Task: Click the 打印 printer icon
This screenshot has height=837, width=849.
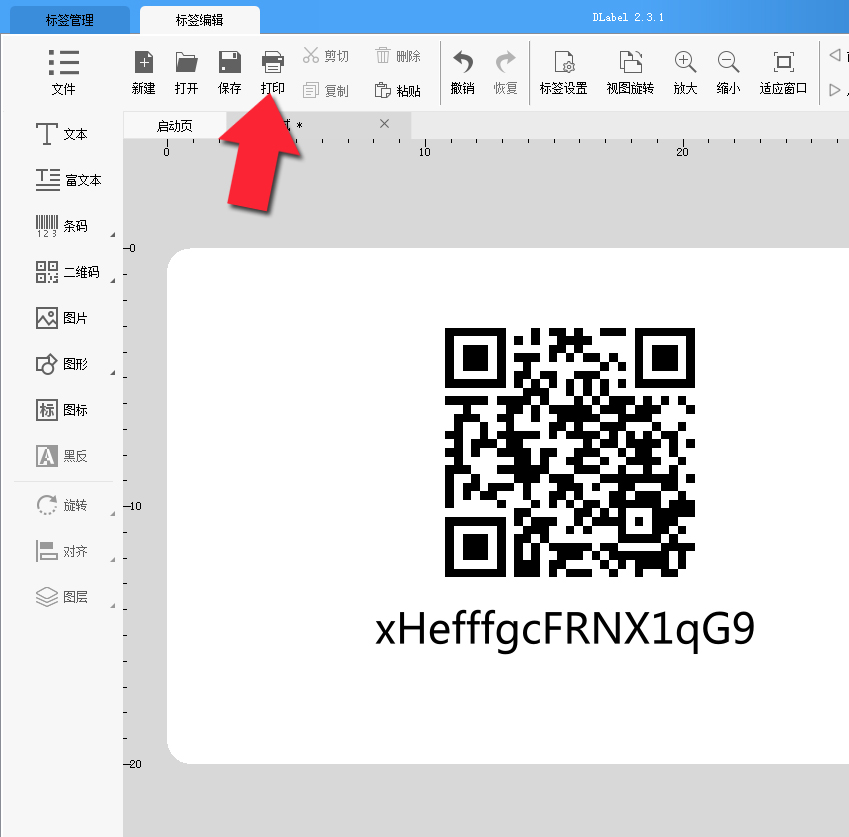Action: point(272,62)
